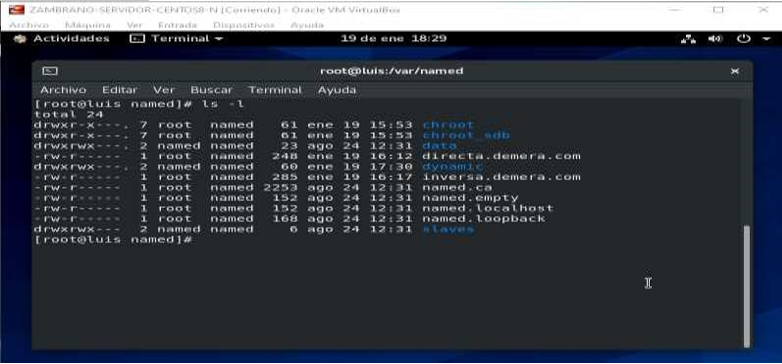Click the empty prompt on the last line
This screenshot has height=364, width=782.
(113, 240)
